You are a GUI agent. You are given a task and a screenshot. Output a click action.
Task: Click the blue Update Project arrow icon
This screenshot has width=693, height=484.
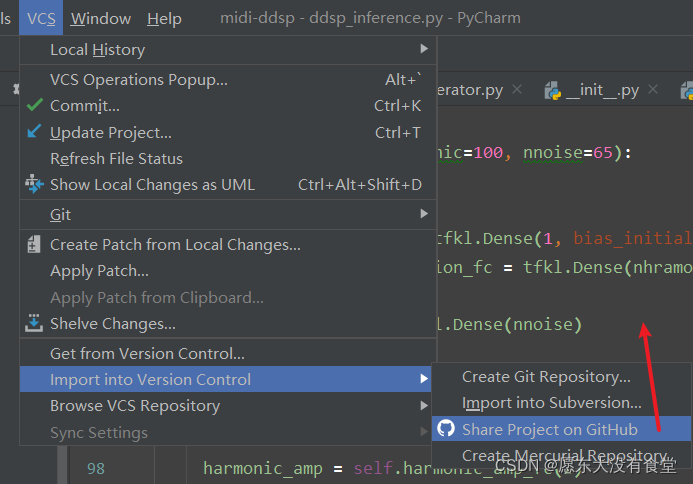(34, 131)
